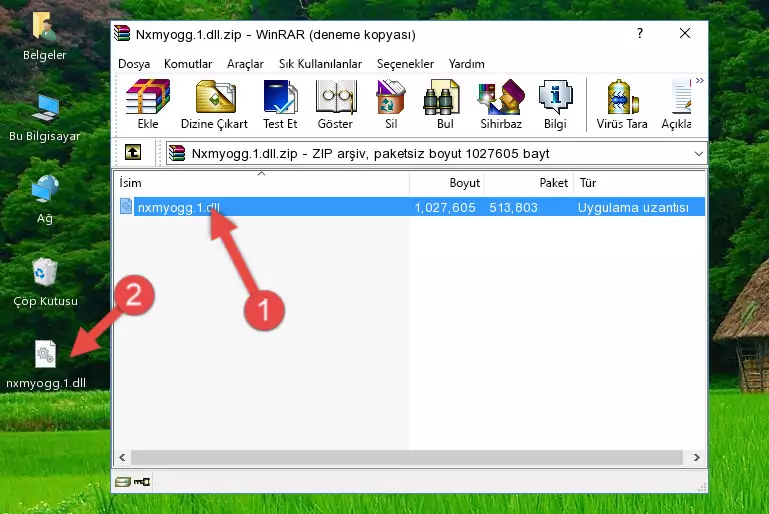The width and height of the screenshot is (769, 514).
Task: Click the drive icon in status bar
Action: click(x=122, y=482)
